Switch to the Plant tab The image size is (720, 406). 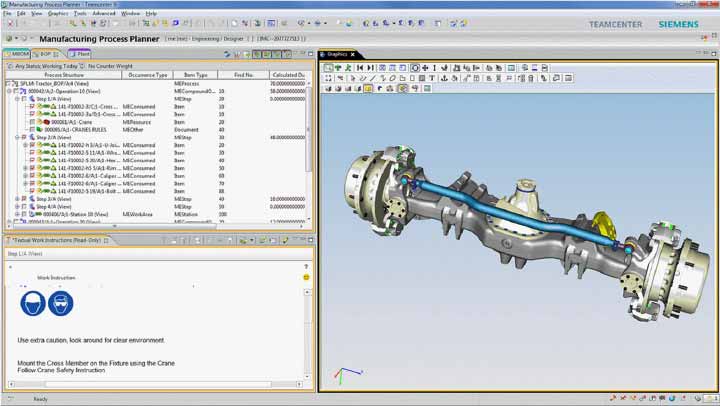[81, 53]
